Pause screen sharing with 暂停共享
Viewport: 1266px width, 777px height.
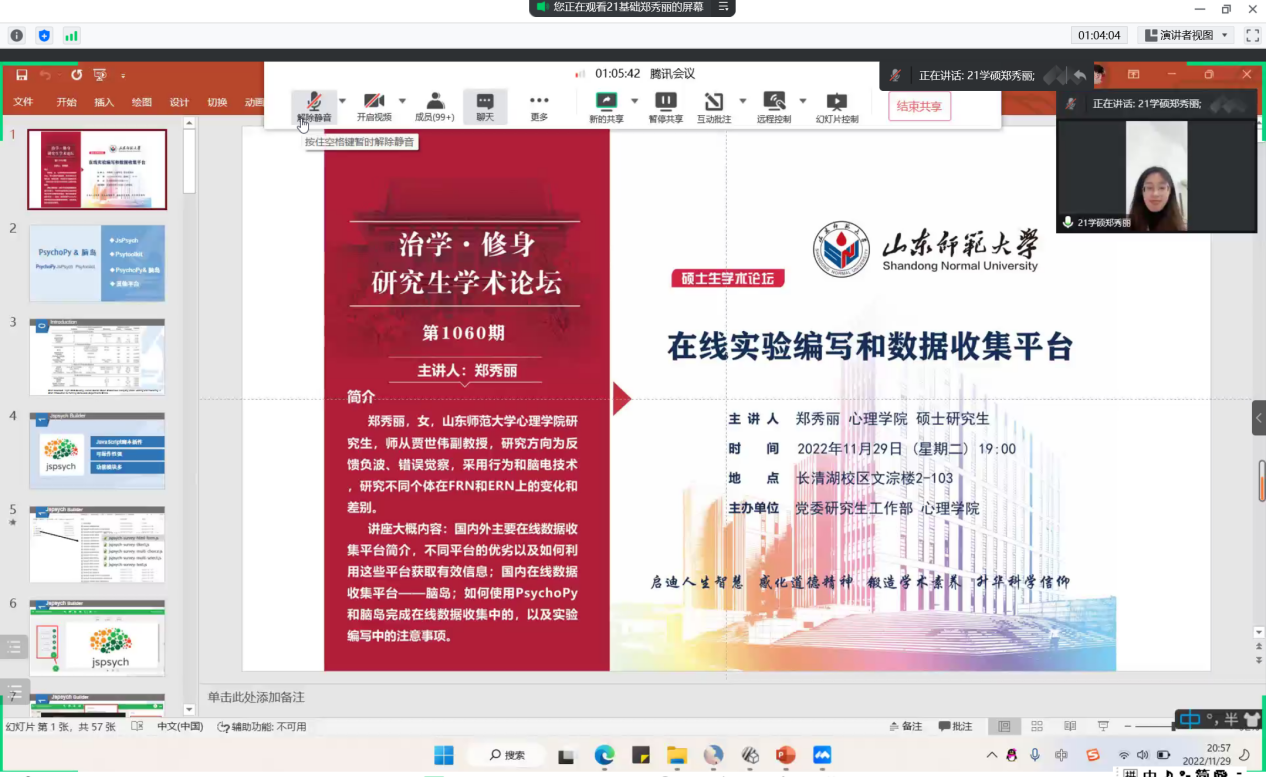pos(666,107)
